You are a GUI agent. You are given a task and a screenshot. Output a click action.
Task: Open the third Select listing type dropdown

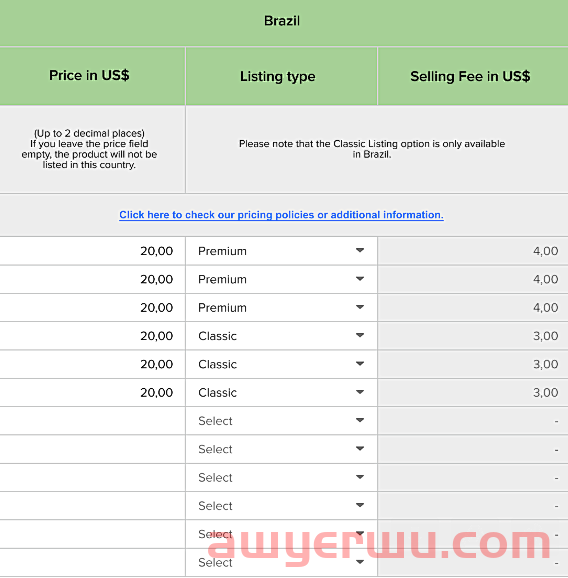(x=281, y=478)
